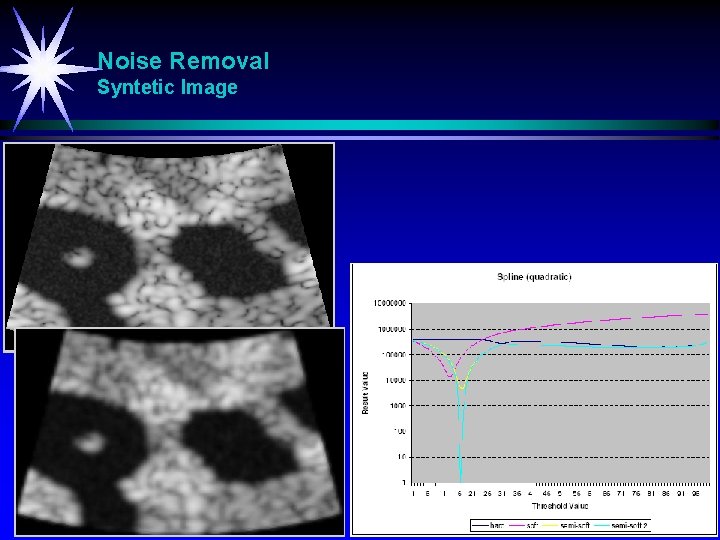This screenshot has width=720, height=540.
Task: Click the gray chart plot area
Action: point(560,393)
